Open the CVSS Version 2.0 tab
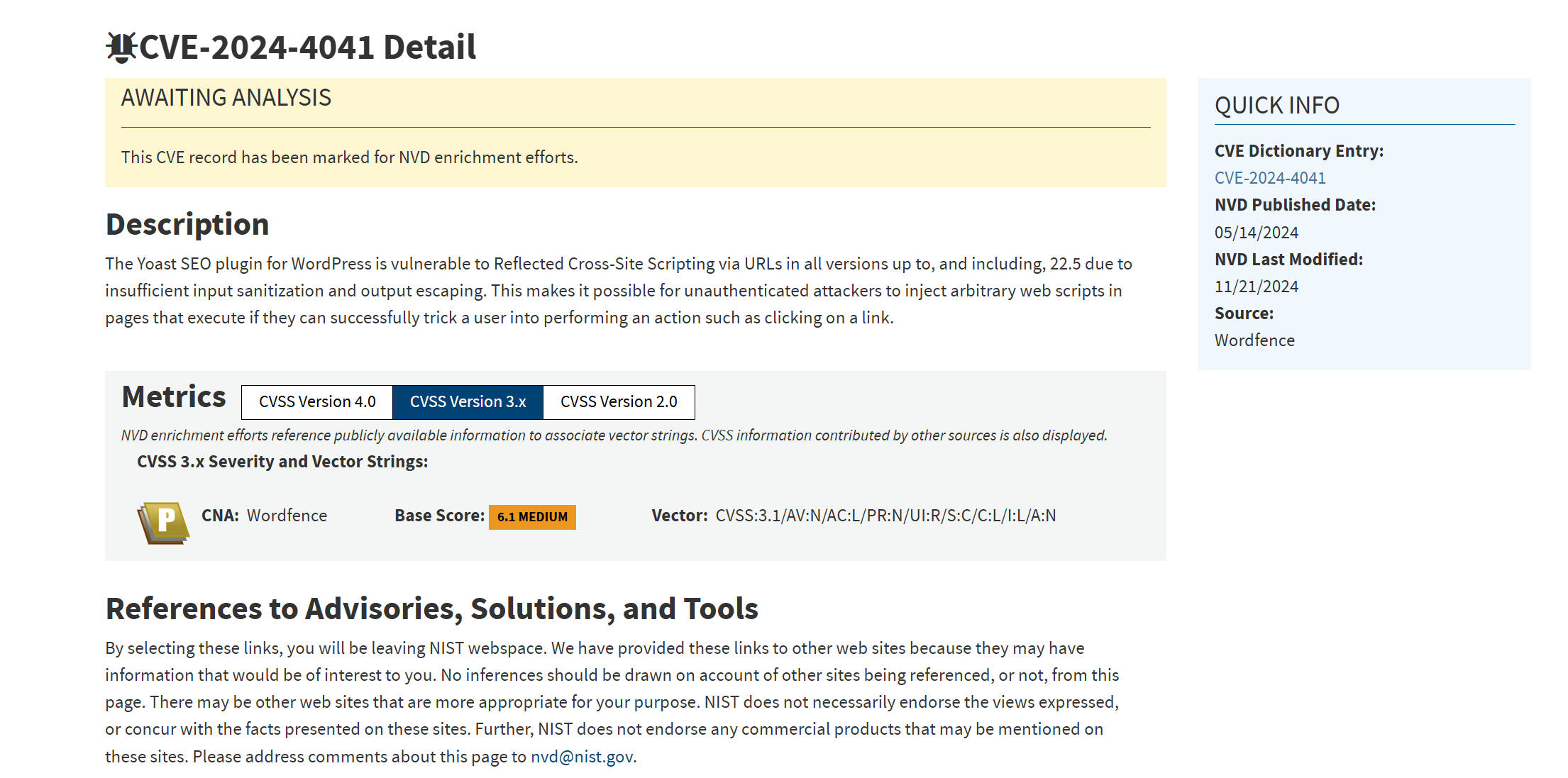Viewport: 1568px width, 778px height. click(619, 402)
